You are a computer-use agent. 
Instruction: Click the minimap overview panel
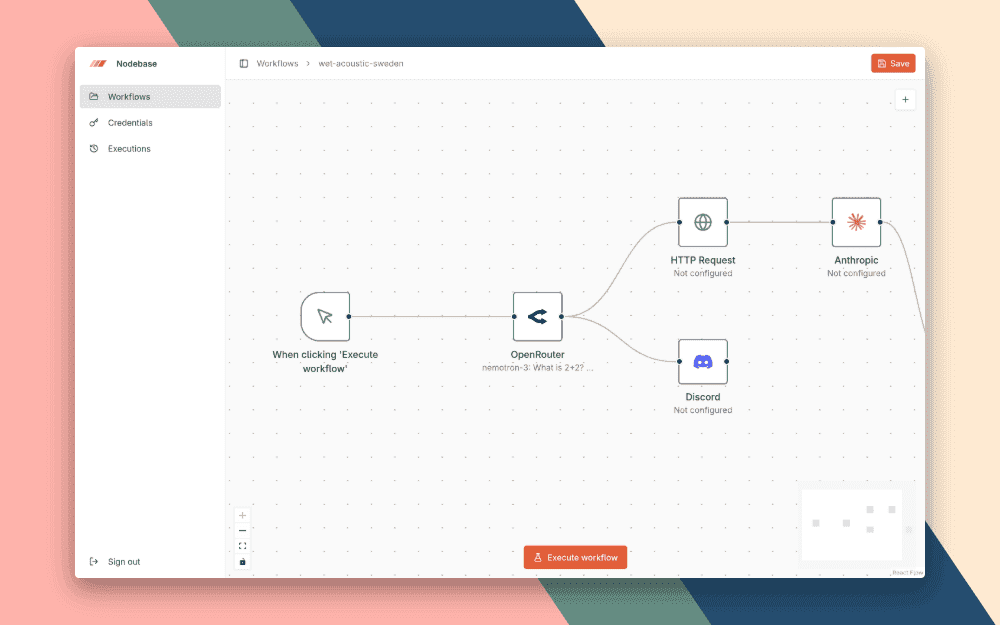point(858,525)
